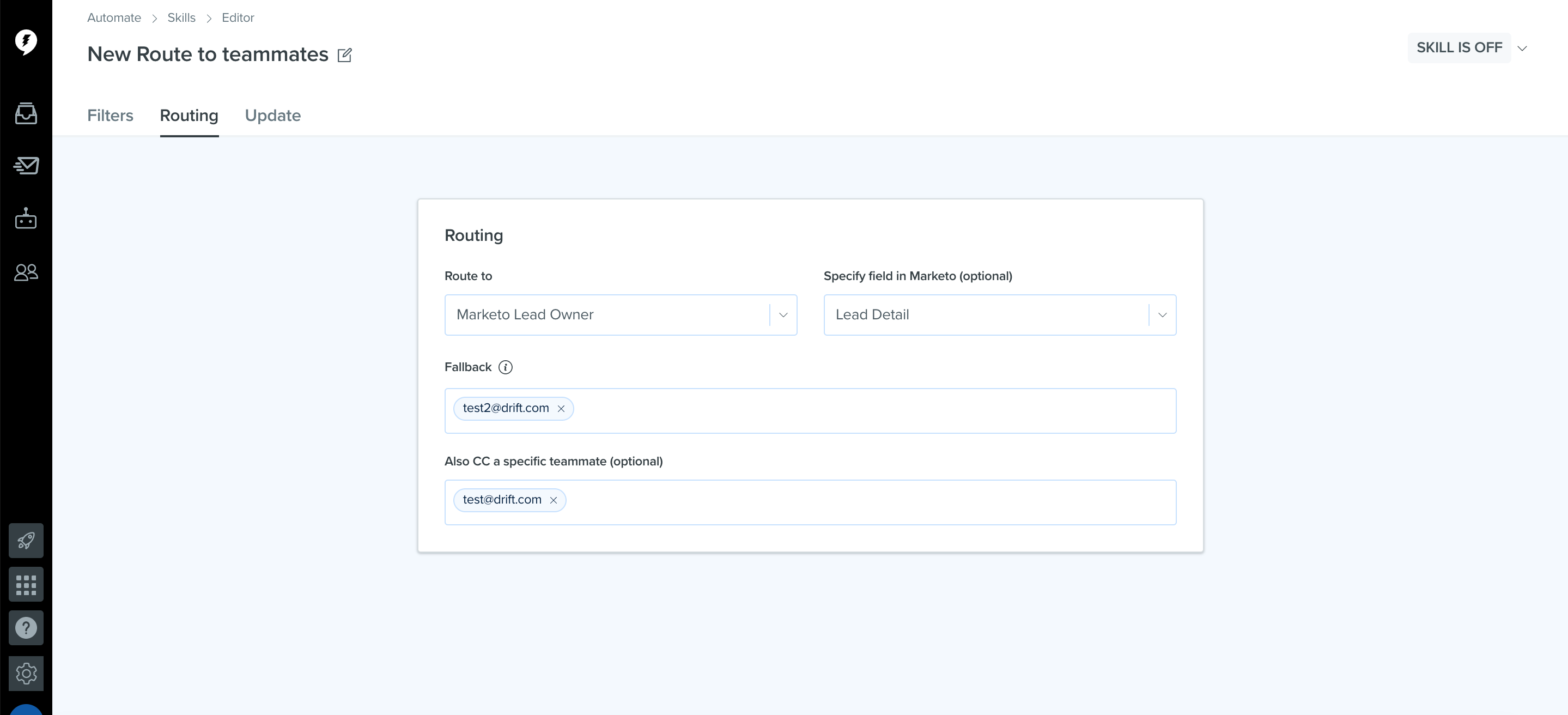
Task: Open the SKILL IS OFF status dropdown
Action: 1459,47
